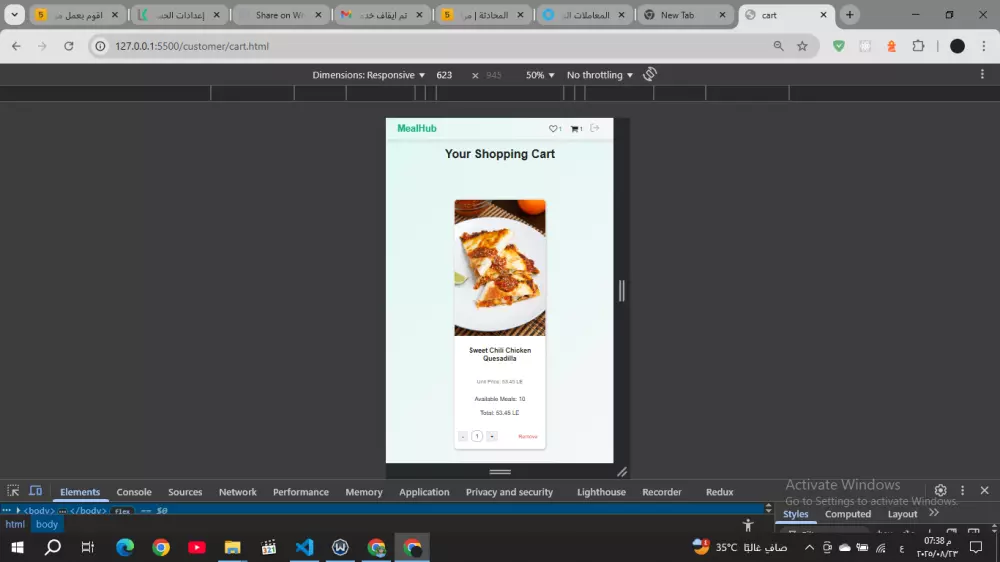Open DevTools settings gear
This screenshot has width=1000, height=562.
[x=941, y=490]
